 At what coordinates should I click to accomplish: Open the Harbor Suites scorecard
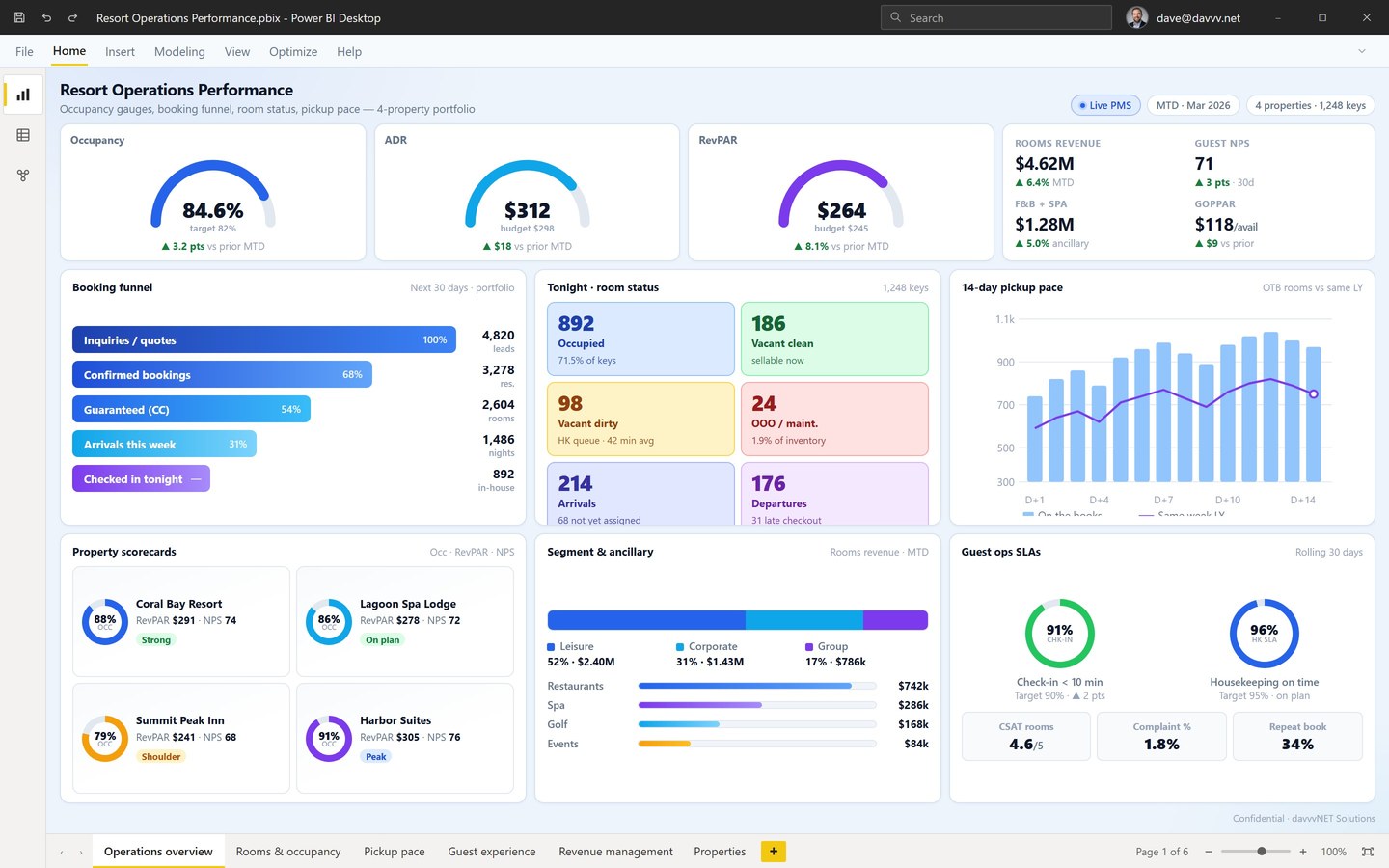coord(405,738)
